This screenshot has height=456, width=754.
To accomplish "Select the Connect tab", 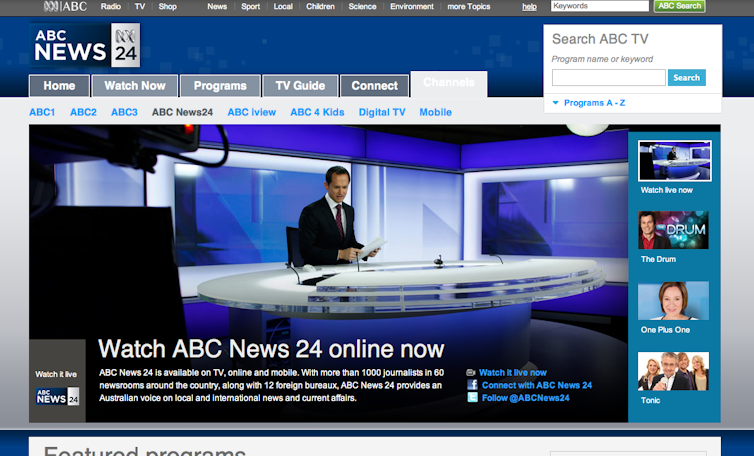I will pos(375,86).
